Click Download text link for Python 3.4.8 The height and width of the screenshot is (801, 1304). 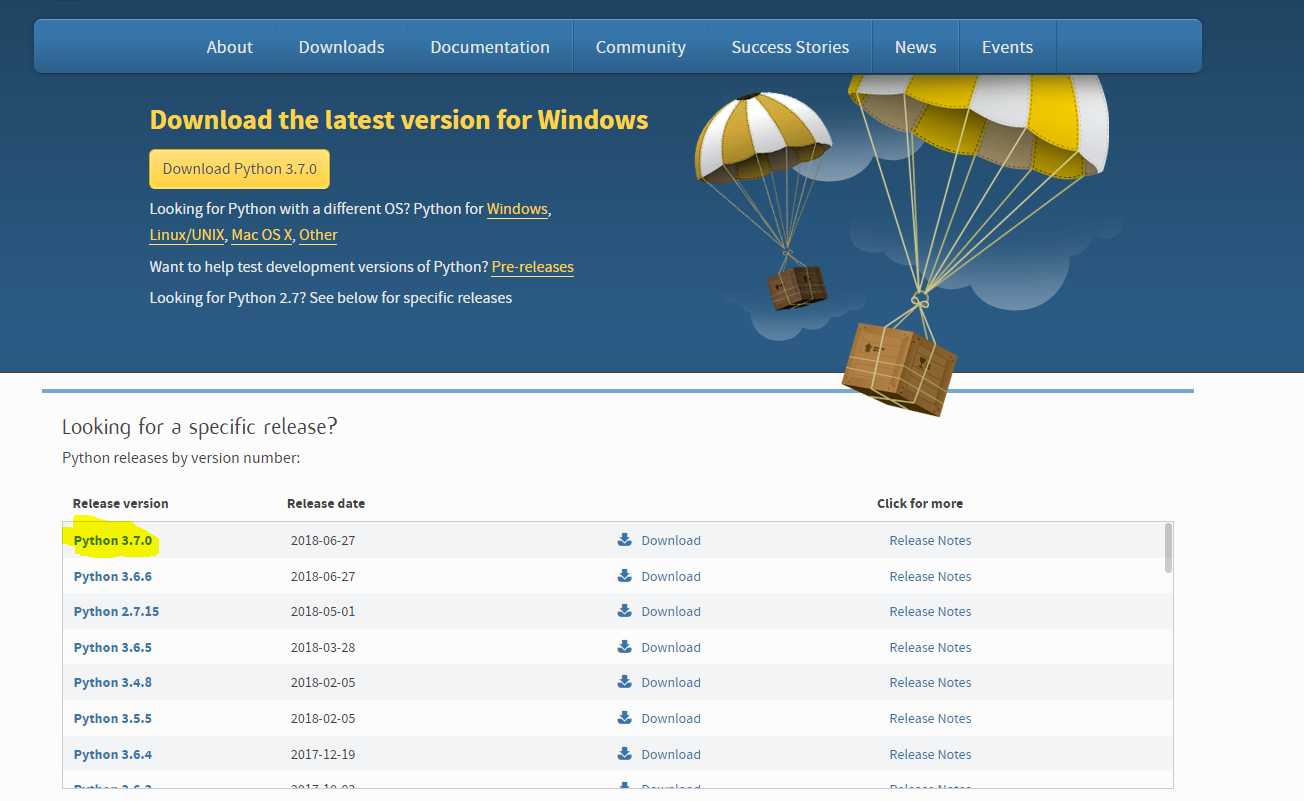click(x=671, y=682)
